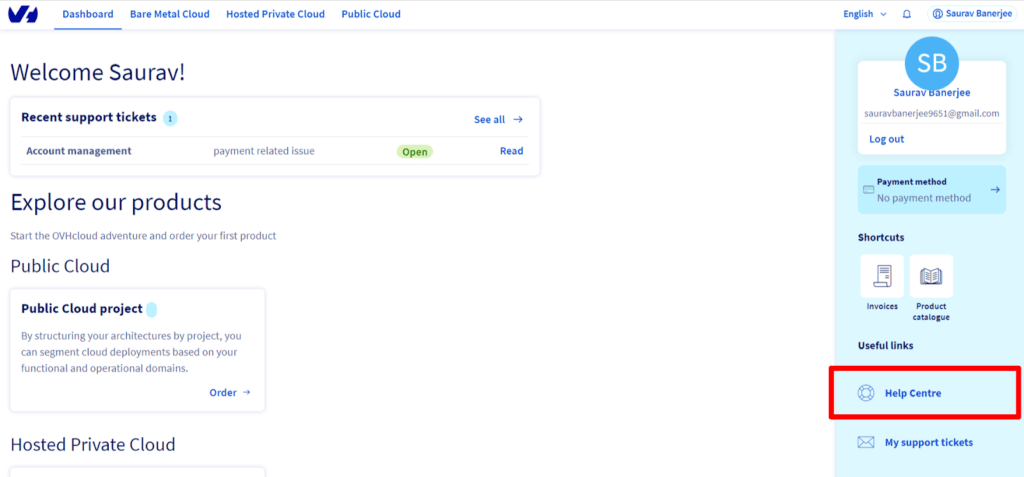Open the Bare Metal Cloud tab

[170, 14]
